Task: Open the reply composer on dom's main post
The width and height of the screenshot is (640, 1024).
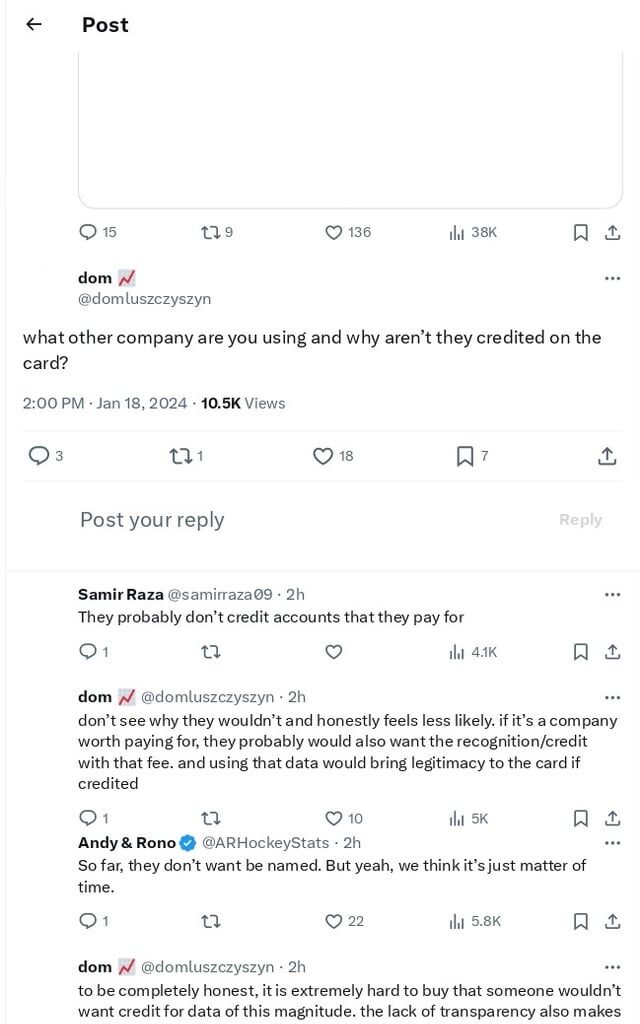Action: [x=40, y=456]
